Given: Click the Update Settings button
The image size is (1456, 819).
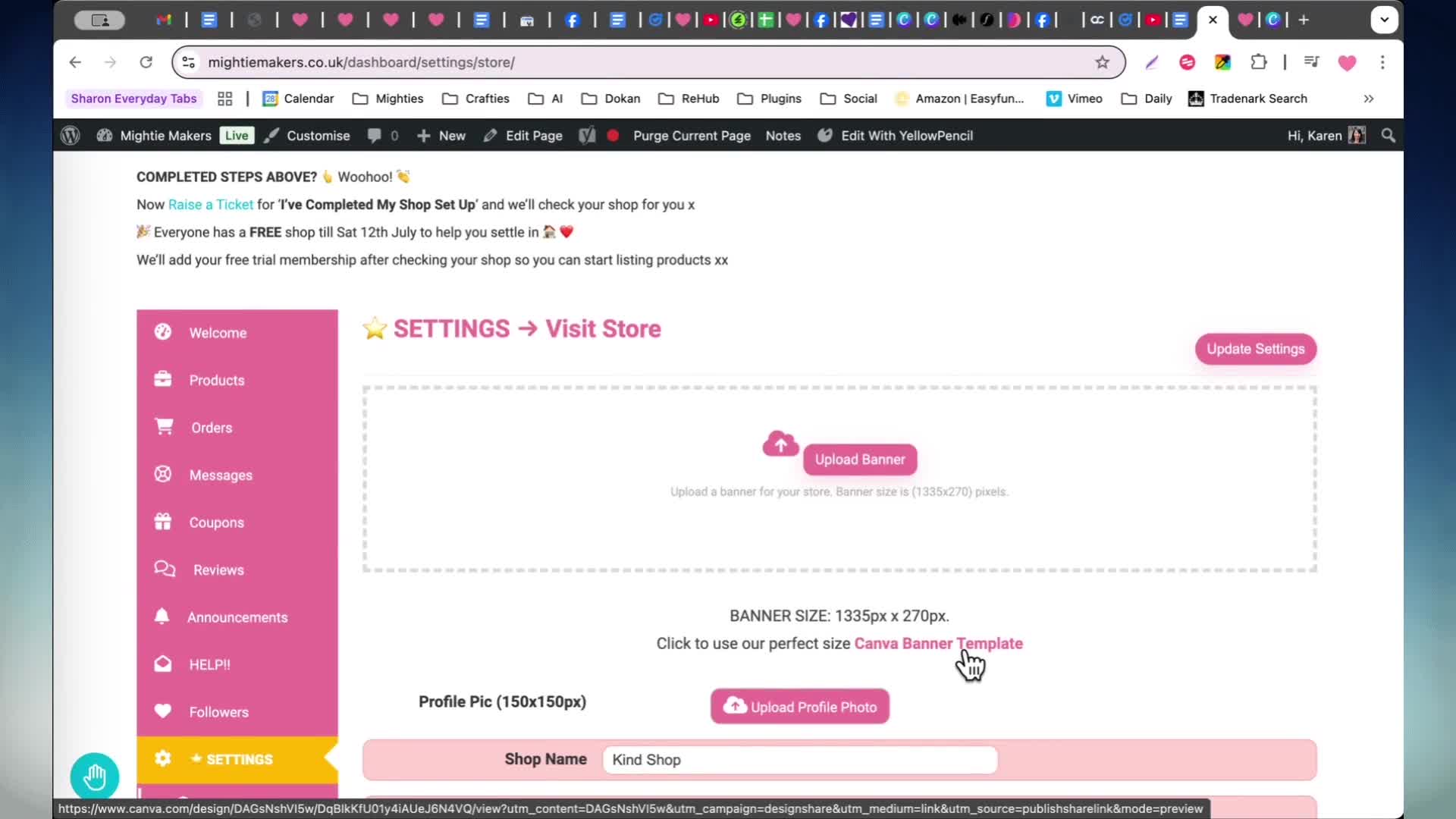Looking at the screenshot, I should (x=1256, y=349).
